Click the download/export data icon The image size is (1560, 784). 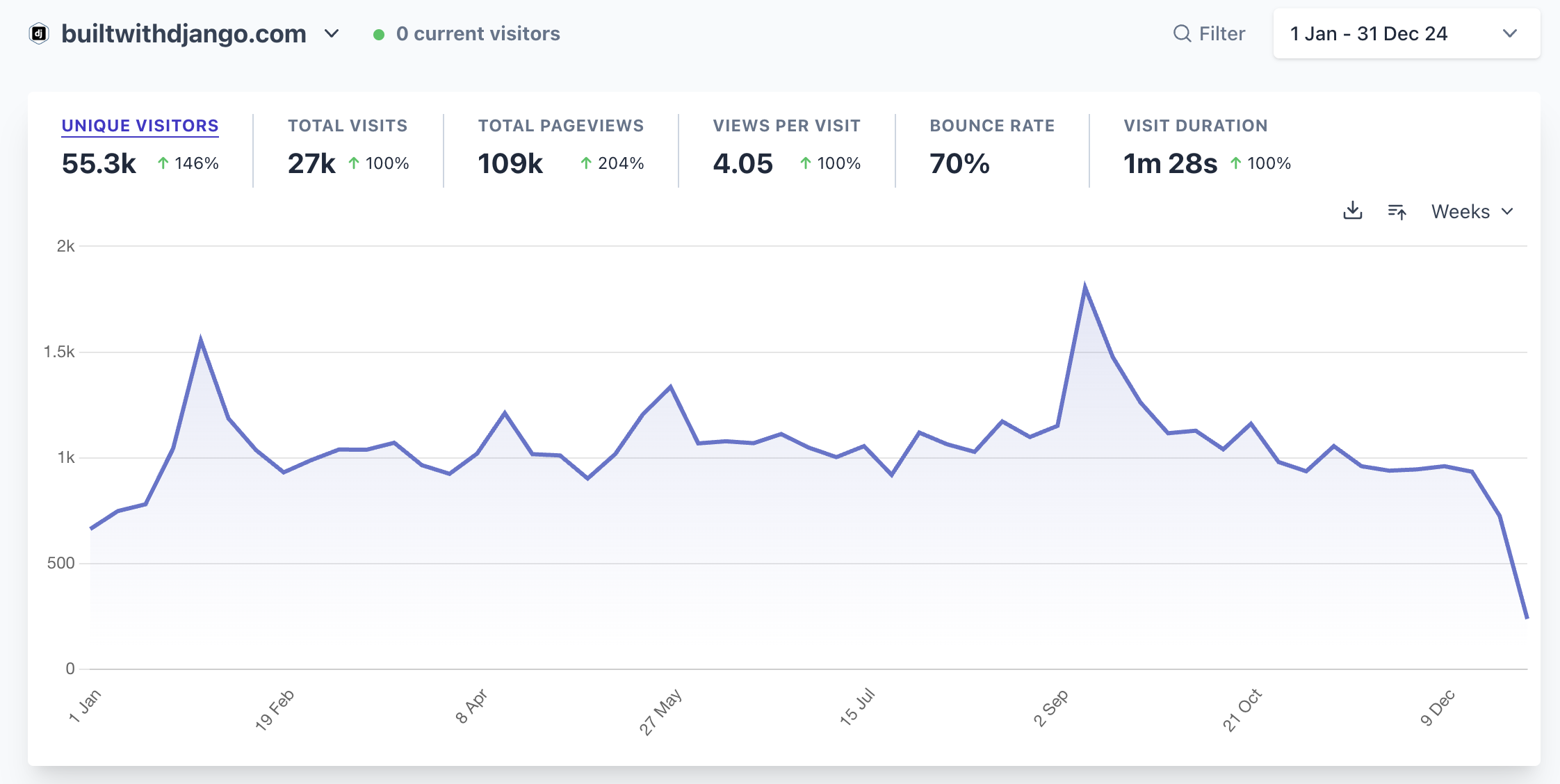coord(1352,211)
